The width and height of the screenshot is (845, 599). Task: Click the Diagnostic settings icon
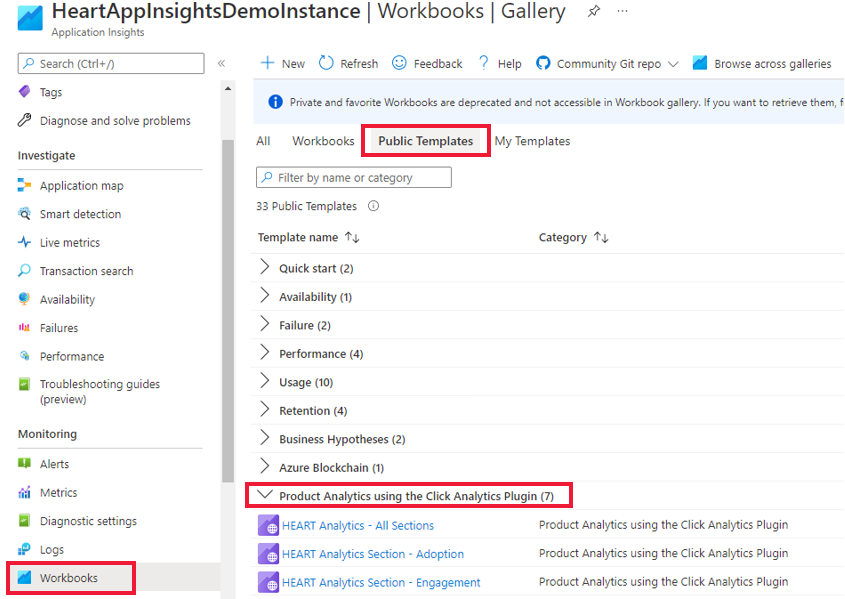point(24,520)
